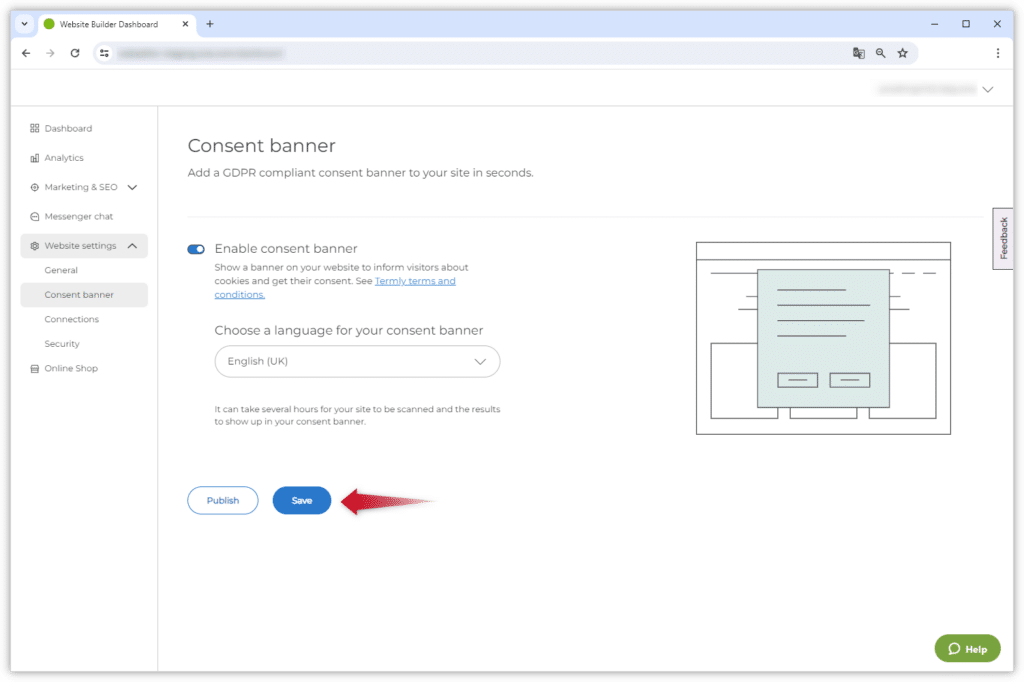The image size is (1024, 682).
Task: Click the Dashboard grid icon in sidebar
Action: tap(35, 128)
